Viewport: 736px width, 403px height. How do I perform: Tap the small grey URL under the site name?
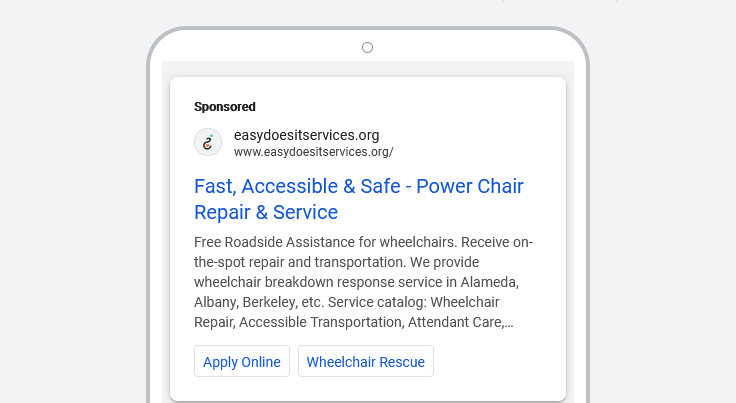click(313, 152)
